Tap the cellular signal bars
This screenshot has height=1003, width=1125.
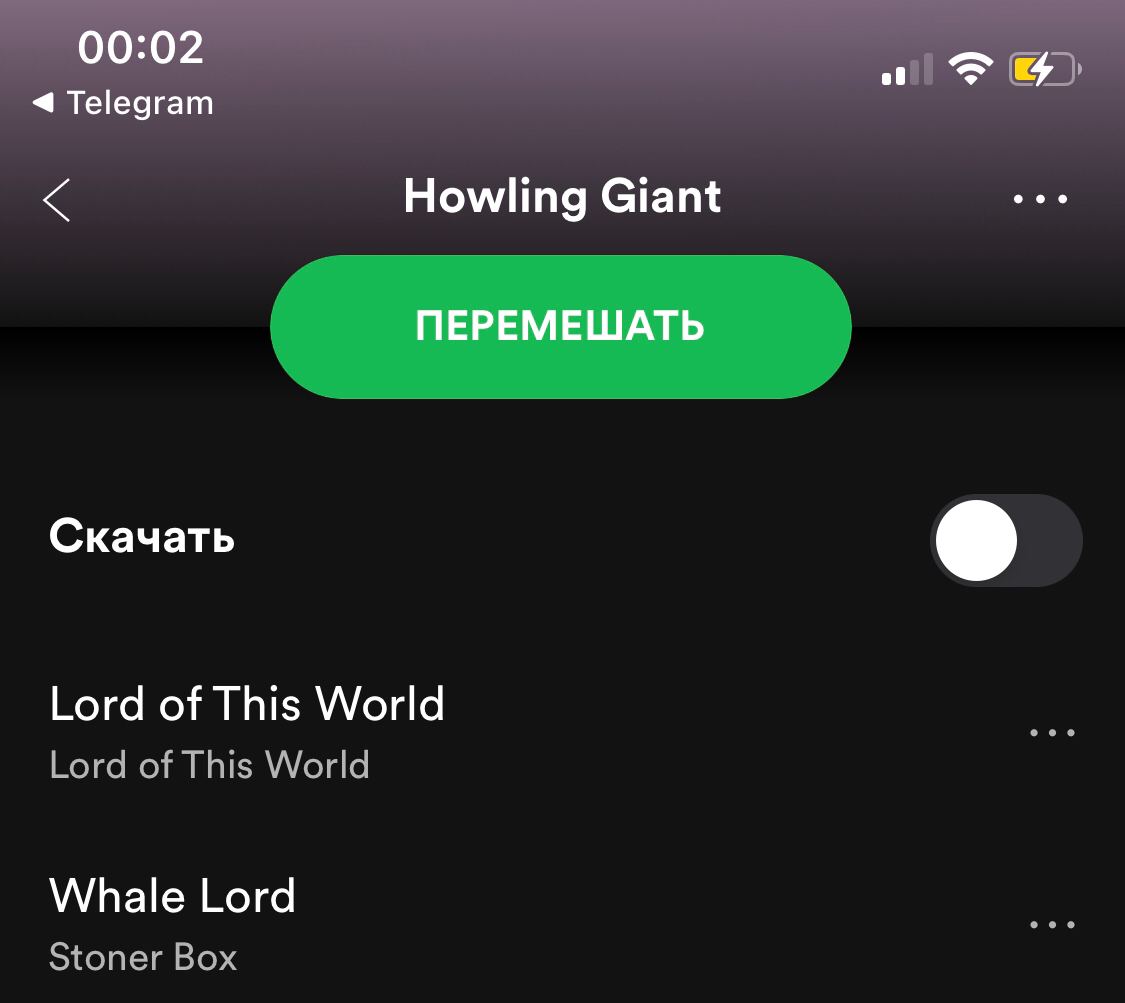pyautogui.click(x=907, y=70)
